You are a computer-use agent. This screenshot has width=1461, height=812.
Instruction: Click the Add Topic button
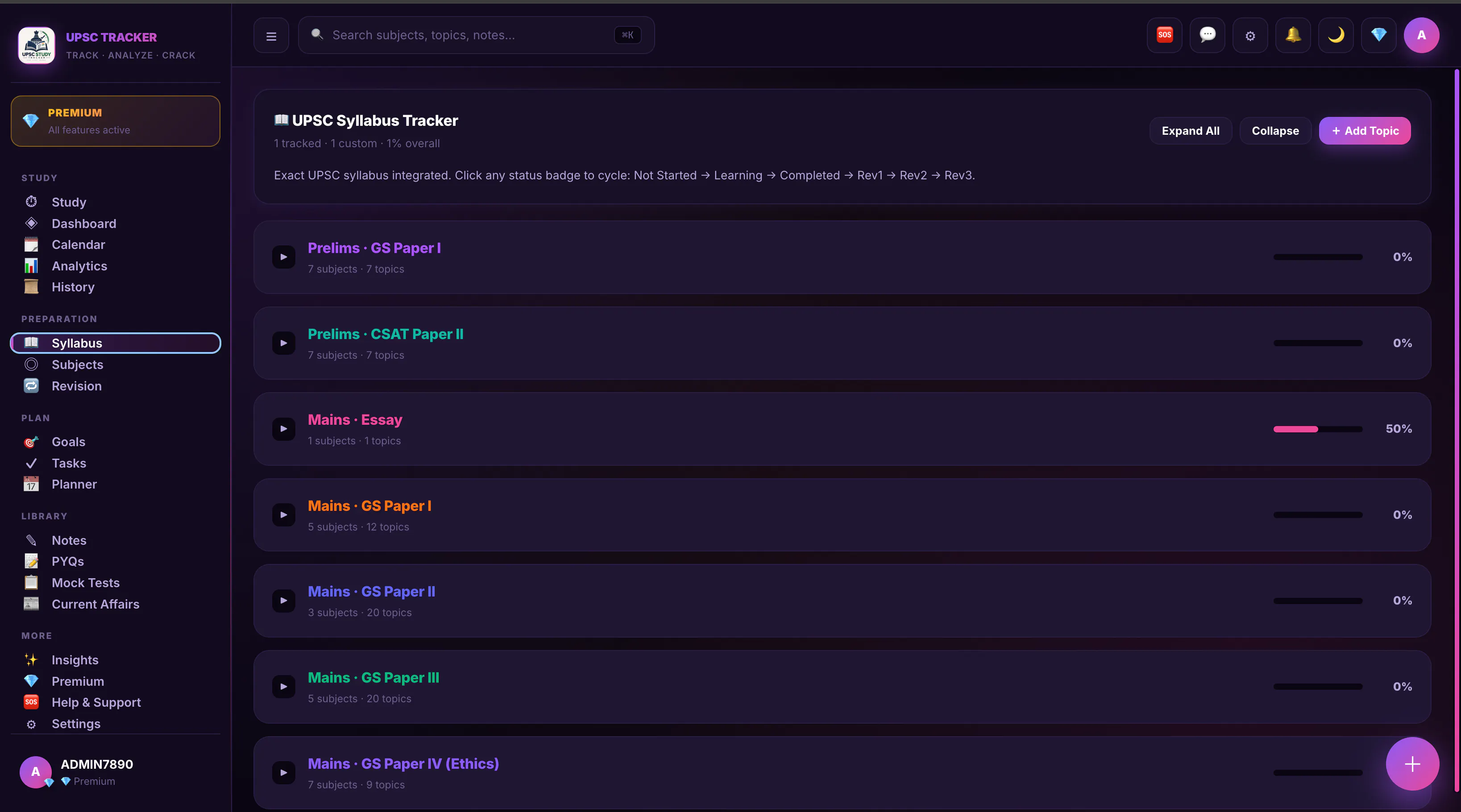tap(1365, 131)
